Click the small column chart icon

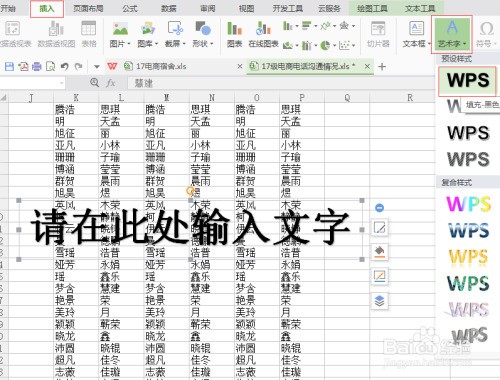pyautogui.click(x=287, y=25)
